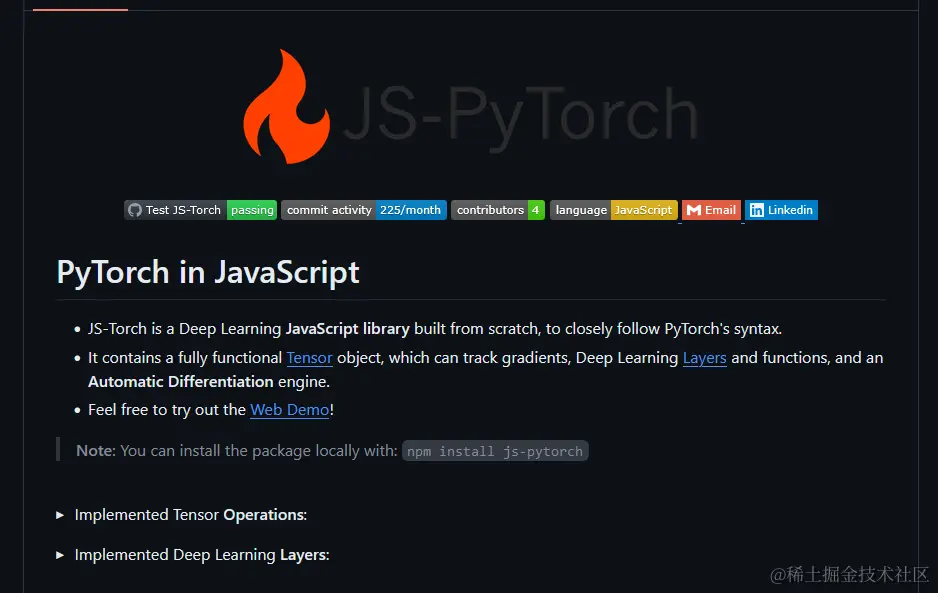Click the bold text Automatic Differentiation
Image resolution: width=938 pixels, height=593 pixels.
(x=181, y=382)
